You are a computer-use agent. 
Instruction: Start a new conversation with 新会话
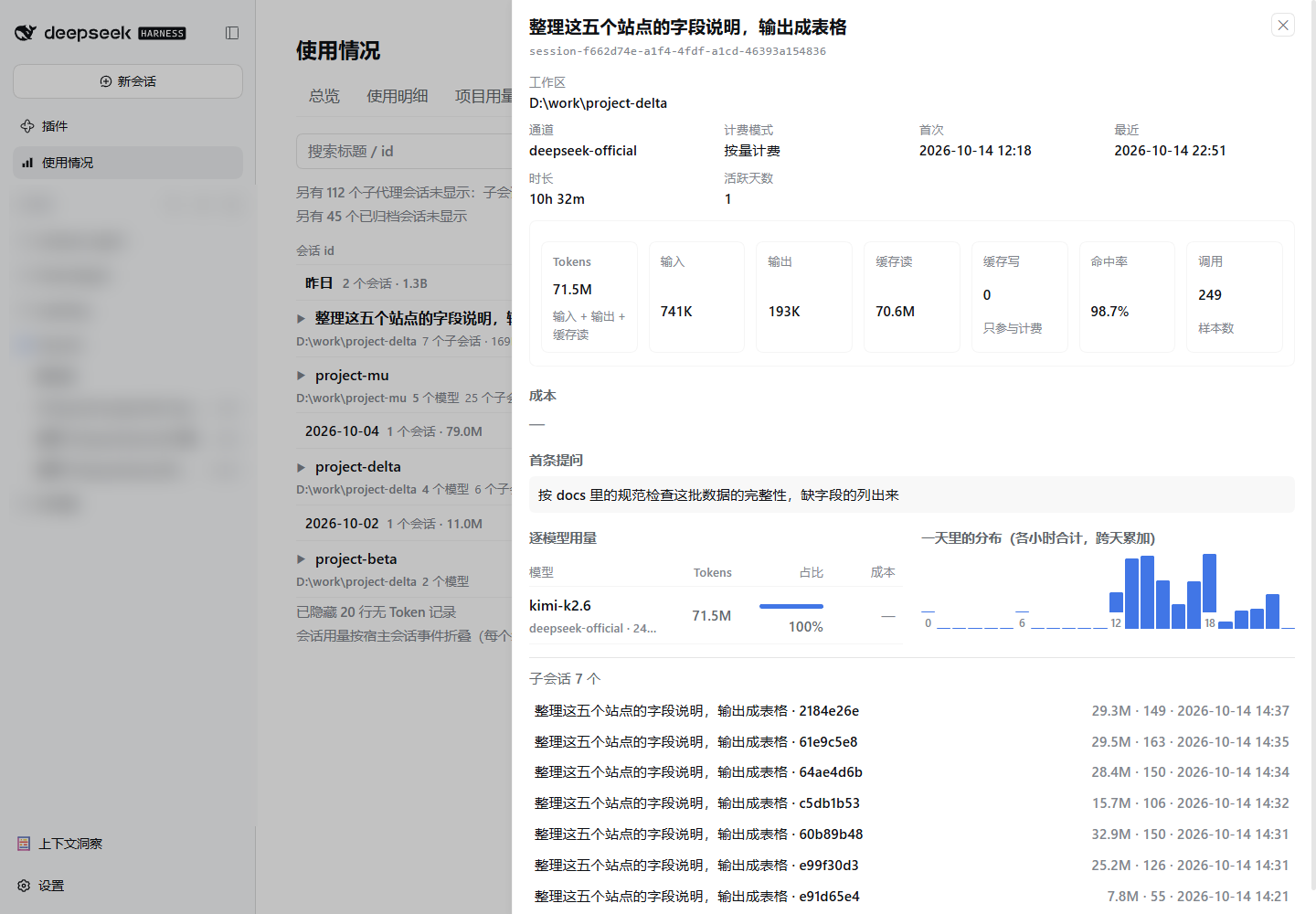[128, 81]
